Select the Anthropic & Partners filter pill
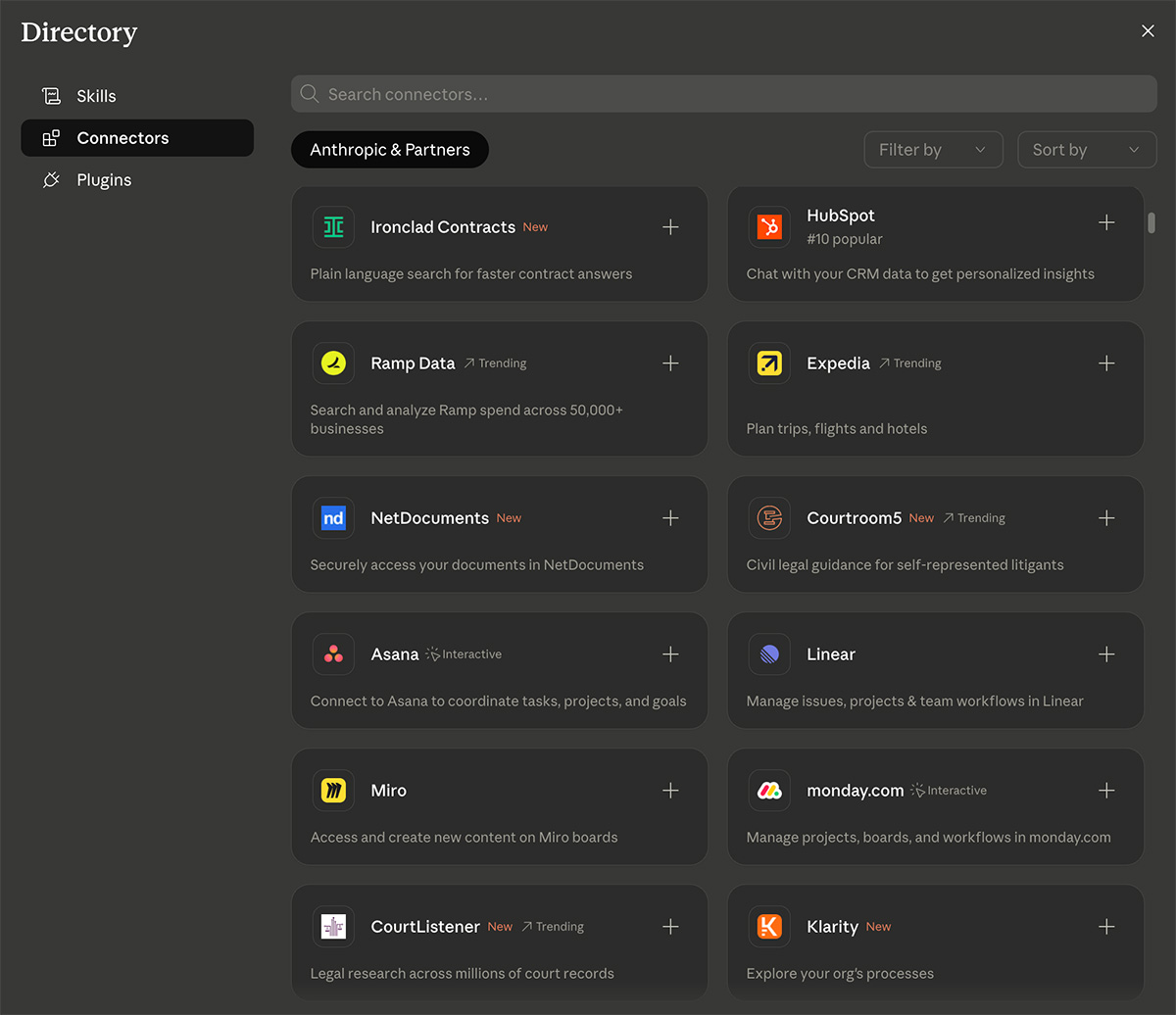The width and height of the screenshot is (1176, 1015). click(x=390, y=150)
